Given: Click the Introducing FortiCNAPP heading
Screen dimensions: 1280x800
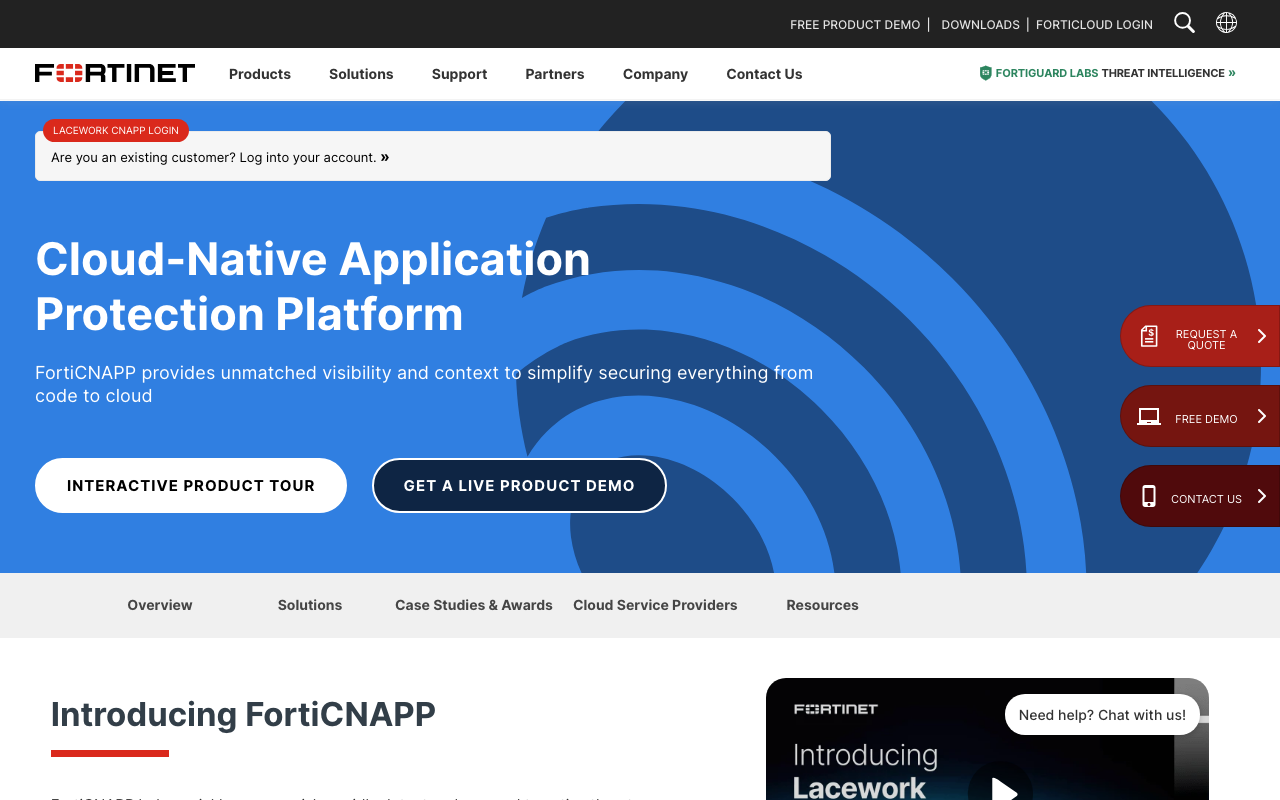Looking at the screenshot, I should (x=243, y=714).
